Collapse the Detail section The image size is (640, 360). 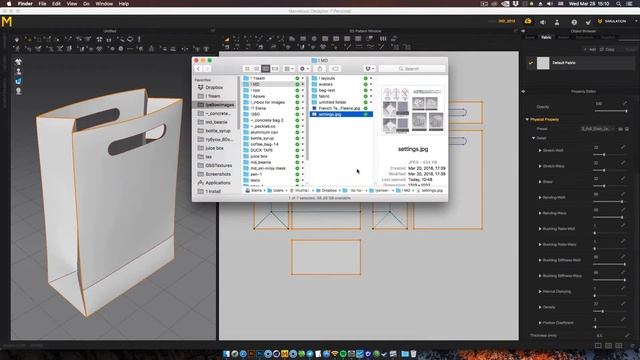533,138
